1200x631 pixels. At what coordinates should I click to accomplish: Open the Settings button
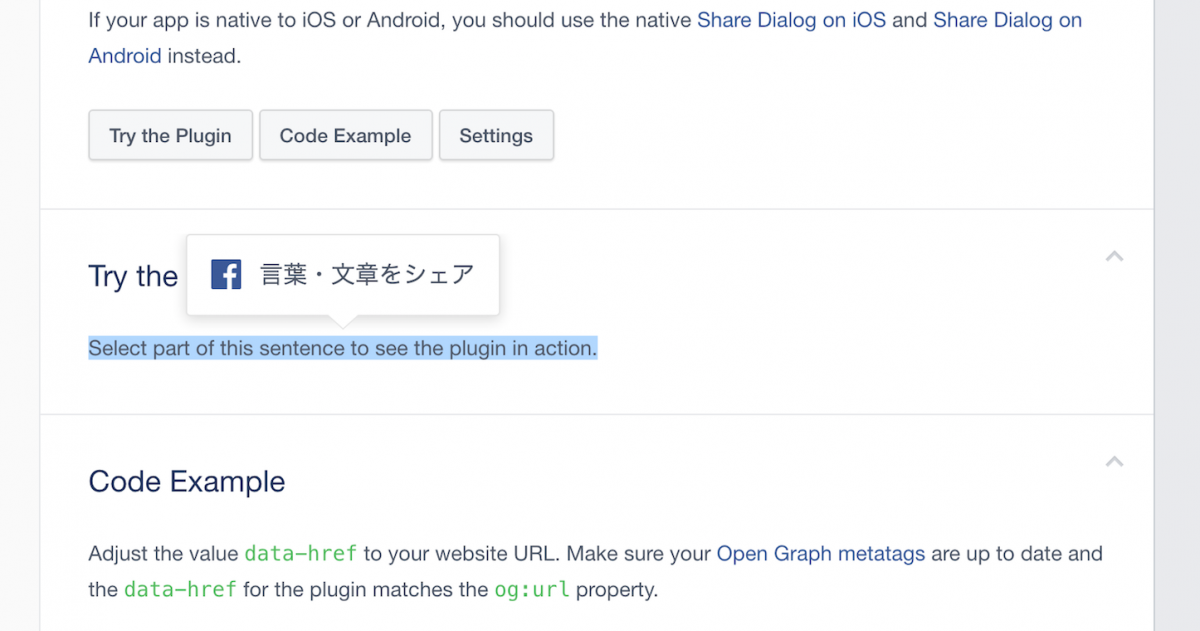pos(496,136)
